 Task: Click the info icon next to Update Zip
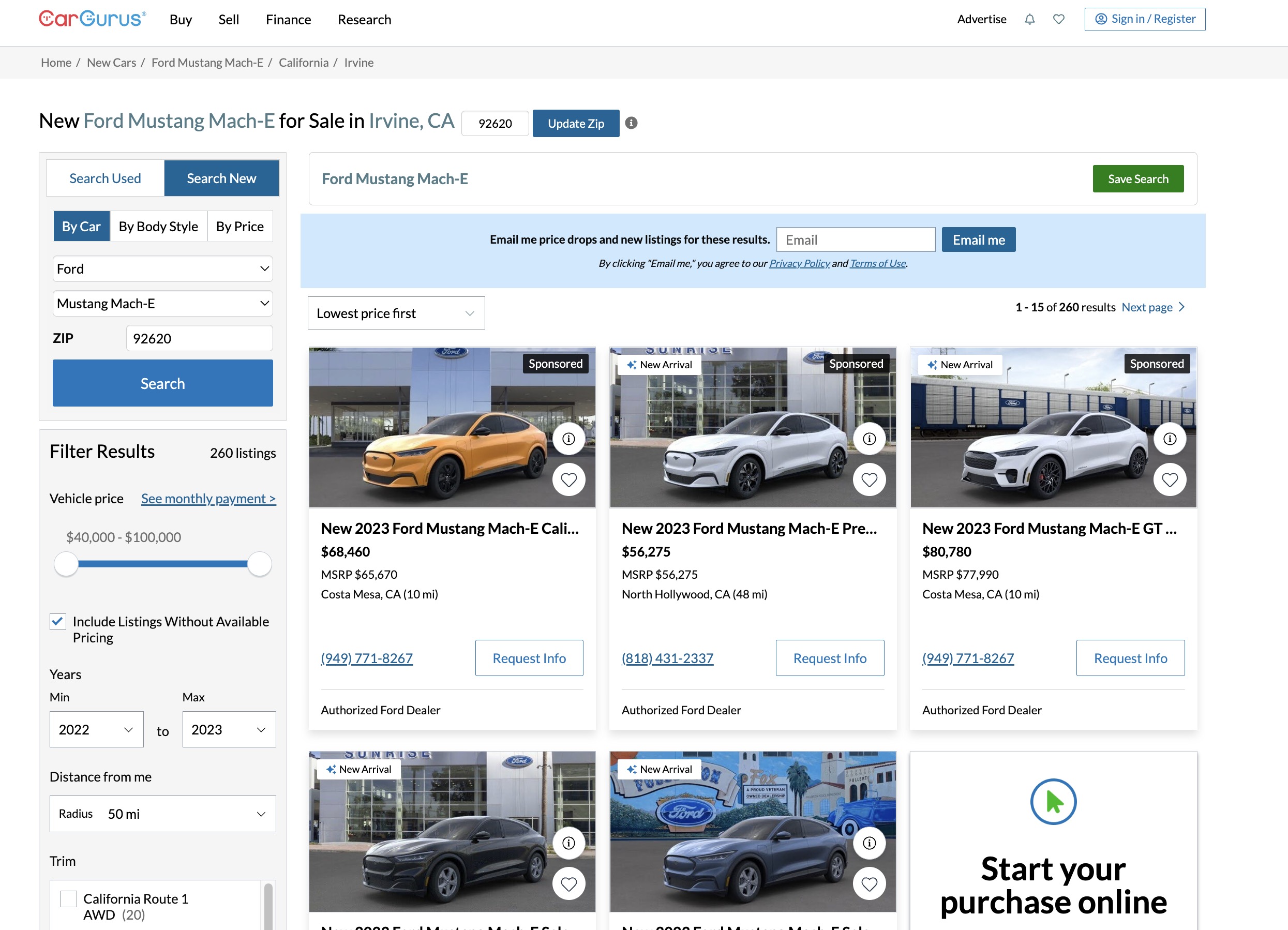(631, 123)
